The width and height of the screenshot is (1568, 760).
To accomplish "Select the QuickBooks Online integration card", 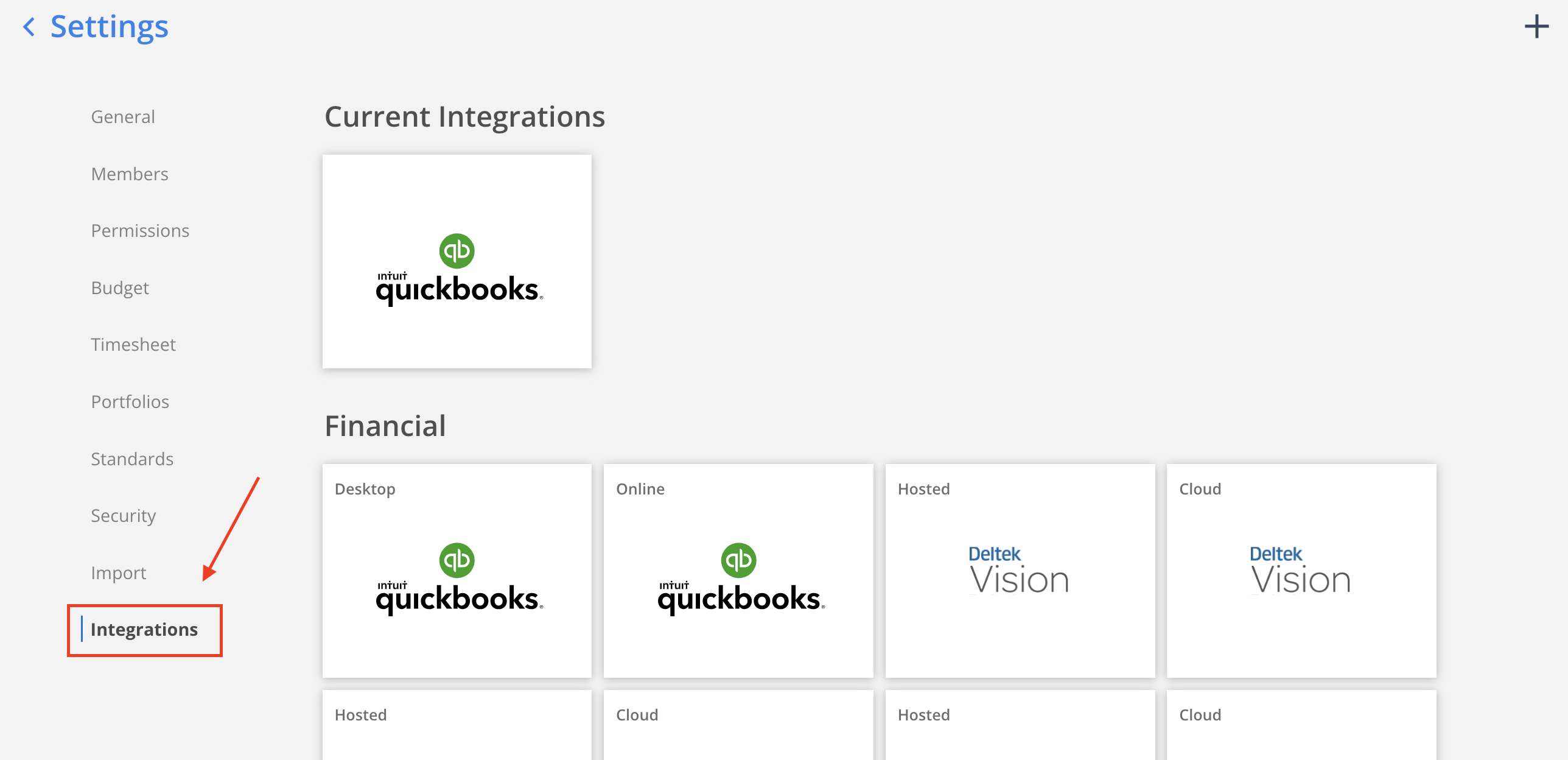I will click(738, 571).
